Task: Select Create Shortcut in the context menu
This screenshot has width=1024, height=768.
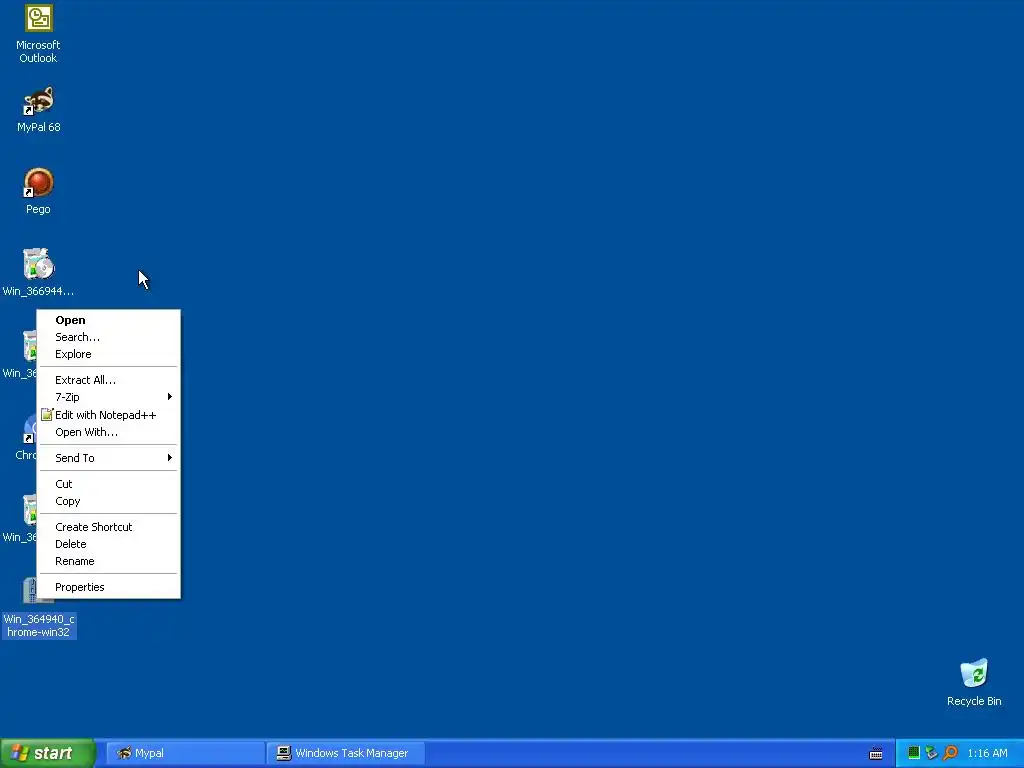Action: (109, 527)
